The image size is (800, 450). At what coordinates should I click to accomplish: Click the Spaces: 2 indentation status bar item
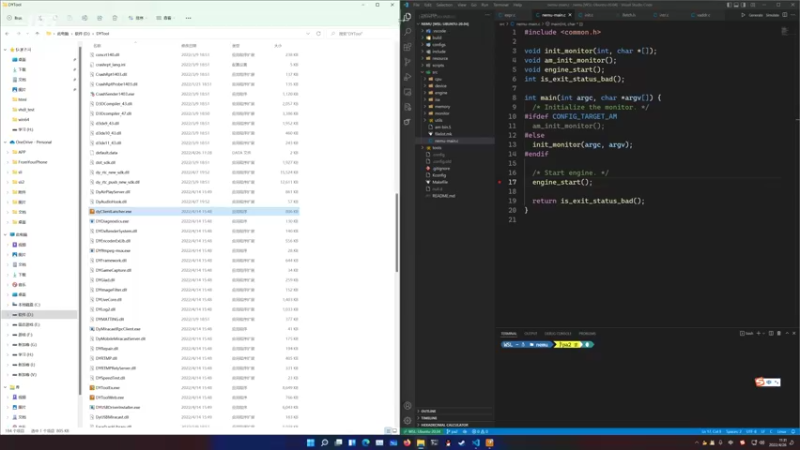pyautogui.click(x=733, y=432)
